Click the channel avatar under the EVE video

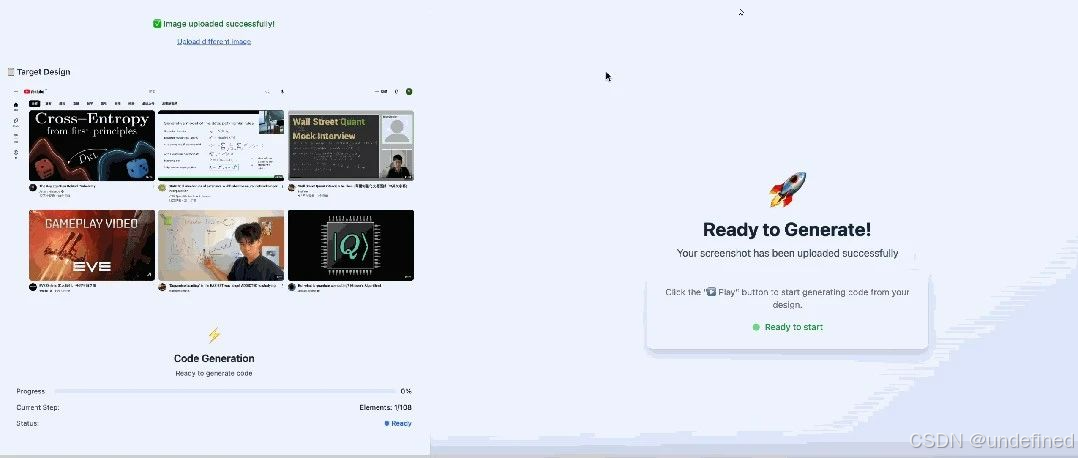click(32, 287)
